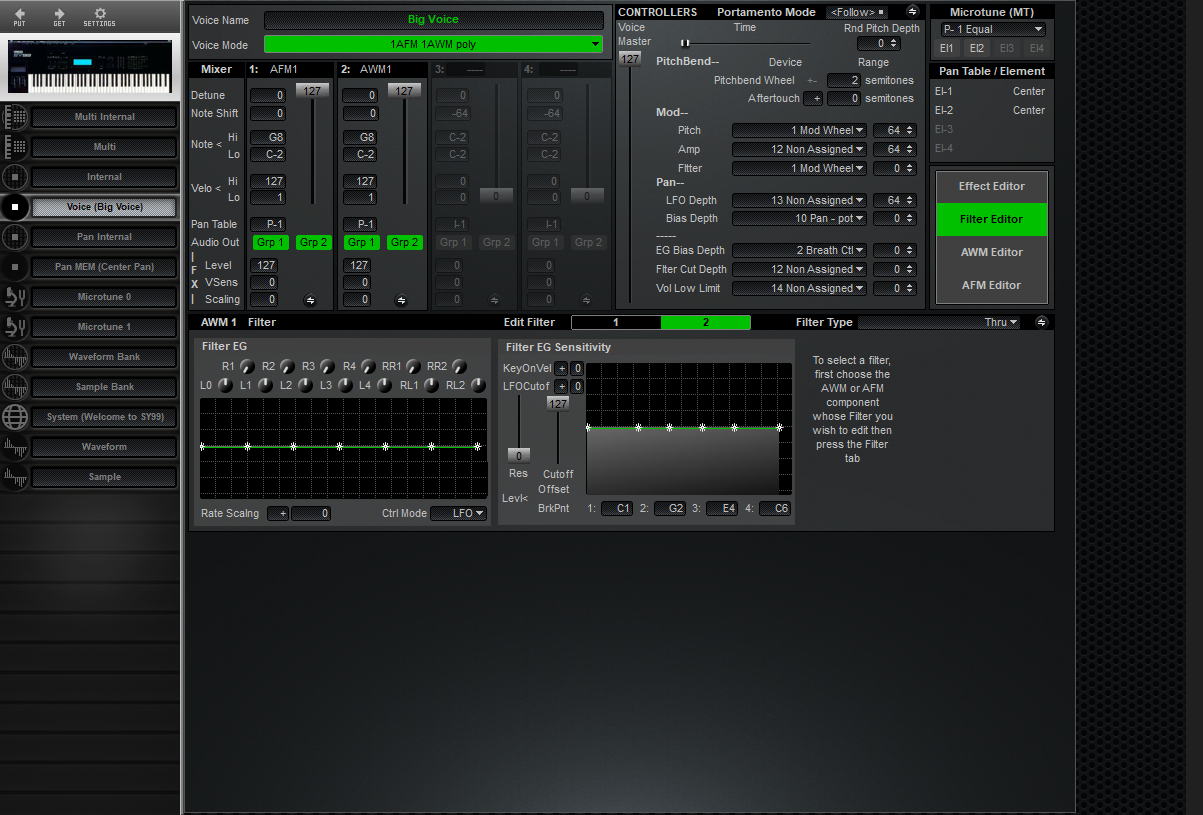Click the swap icon beside Filter Type
This screenshot has height=815, width=1203.
[1041, 322]
